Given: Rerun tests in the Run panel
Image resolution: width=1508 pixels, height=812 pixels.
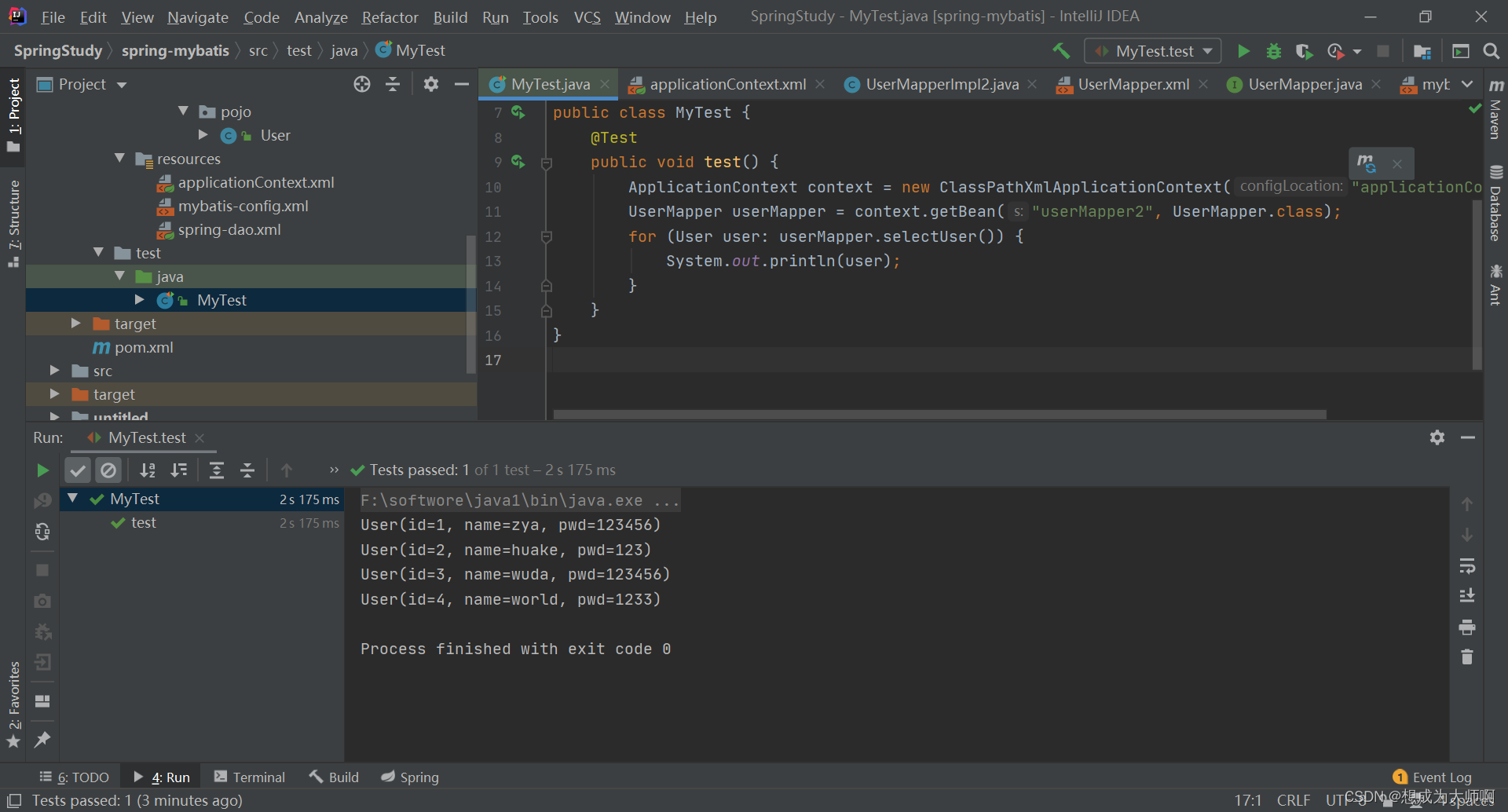Looking at the screenshot, I should (x=42, y=470).
